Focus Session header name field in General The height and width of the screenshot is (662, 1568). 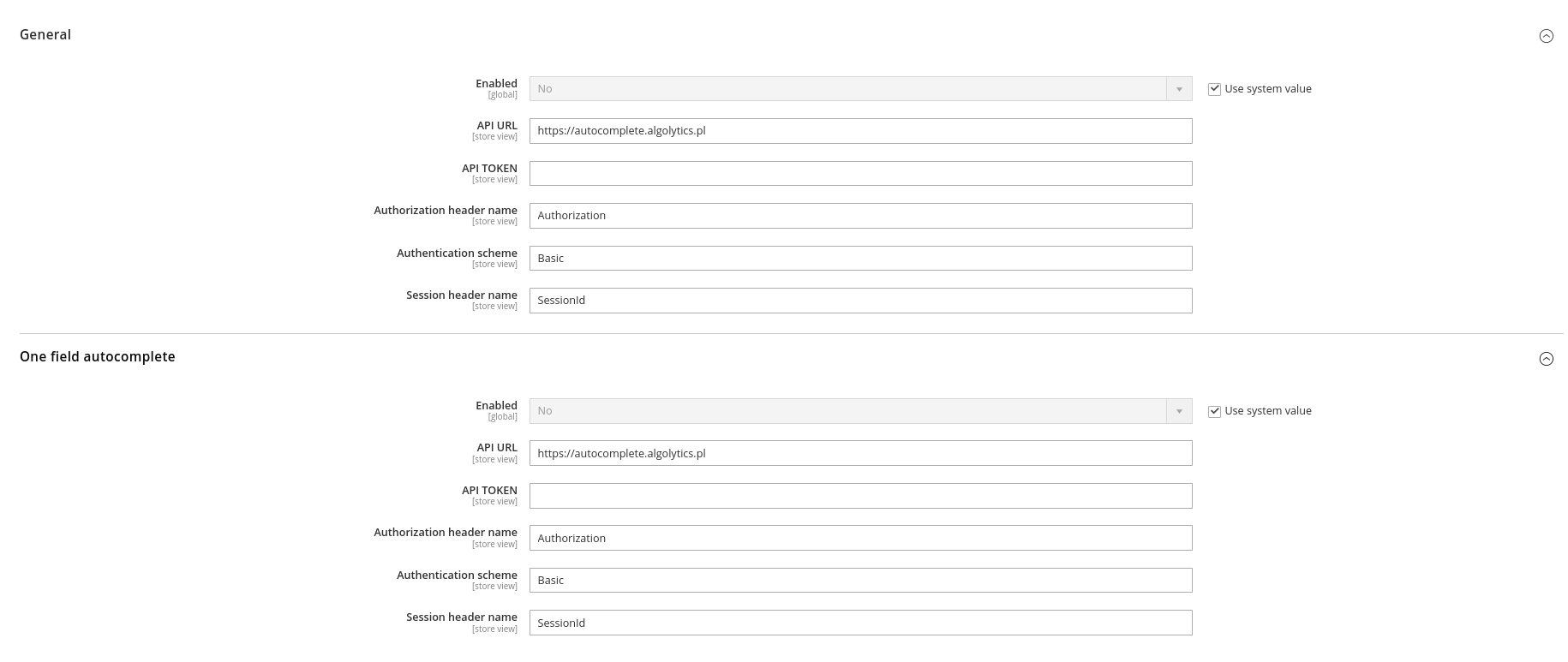click(x=860, y=301)
